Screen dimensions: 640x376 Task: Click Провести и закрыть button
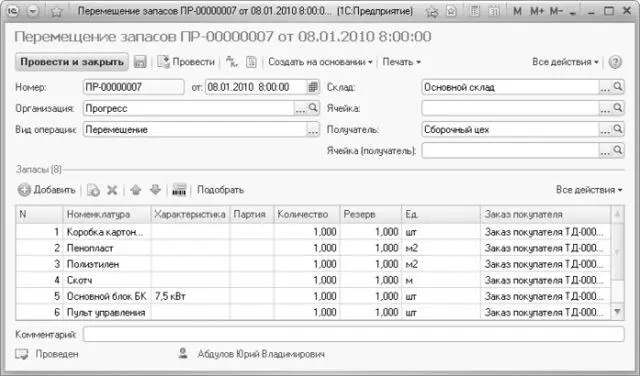pyautogui.click(x=72, y=62)
